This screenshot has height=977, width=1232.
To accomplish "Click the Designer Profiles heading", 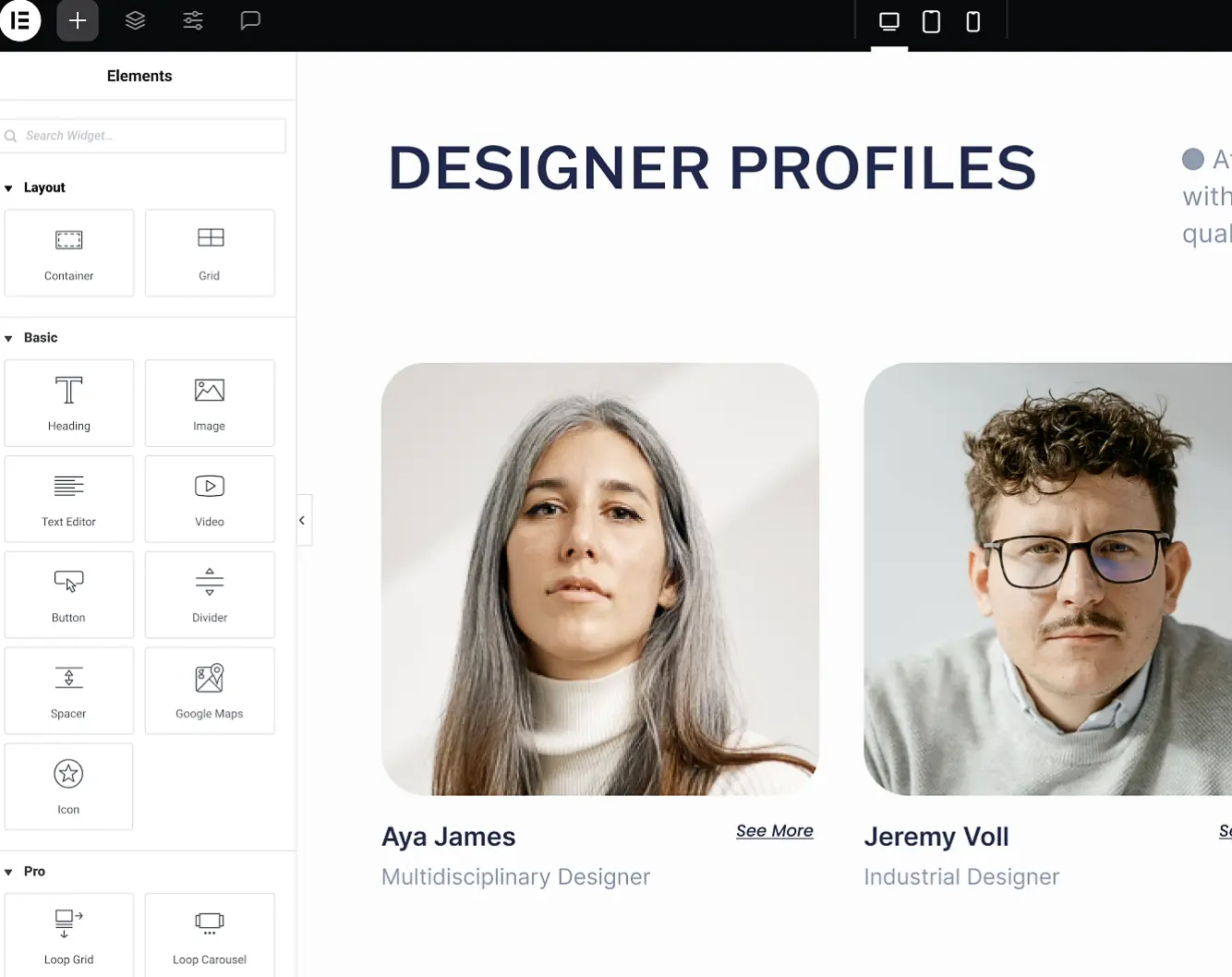I will [712, 168].
